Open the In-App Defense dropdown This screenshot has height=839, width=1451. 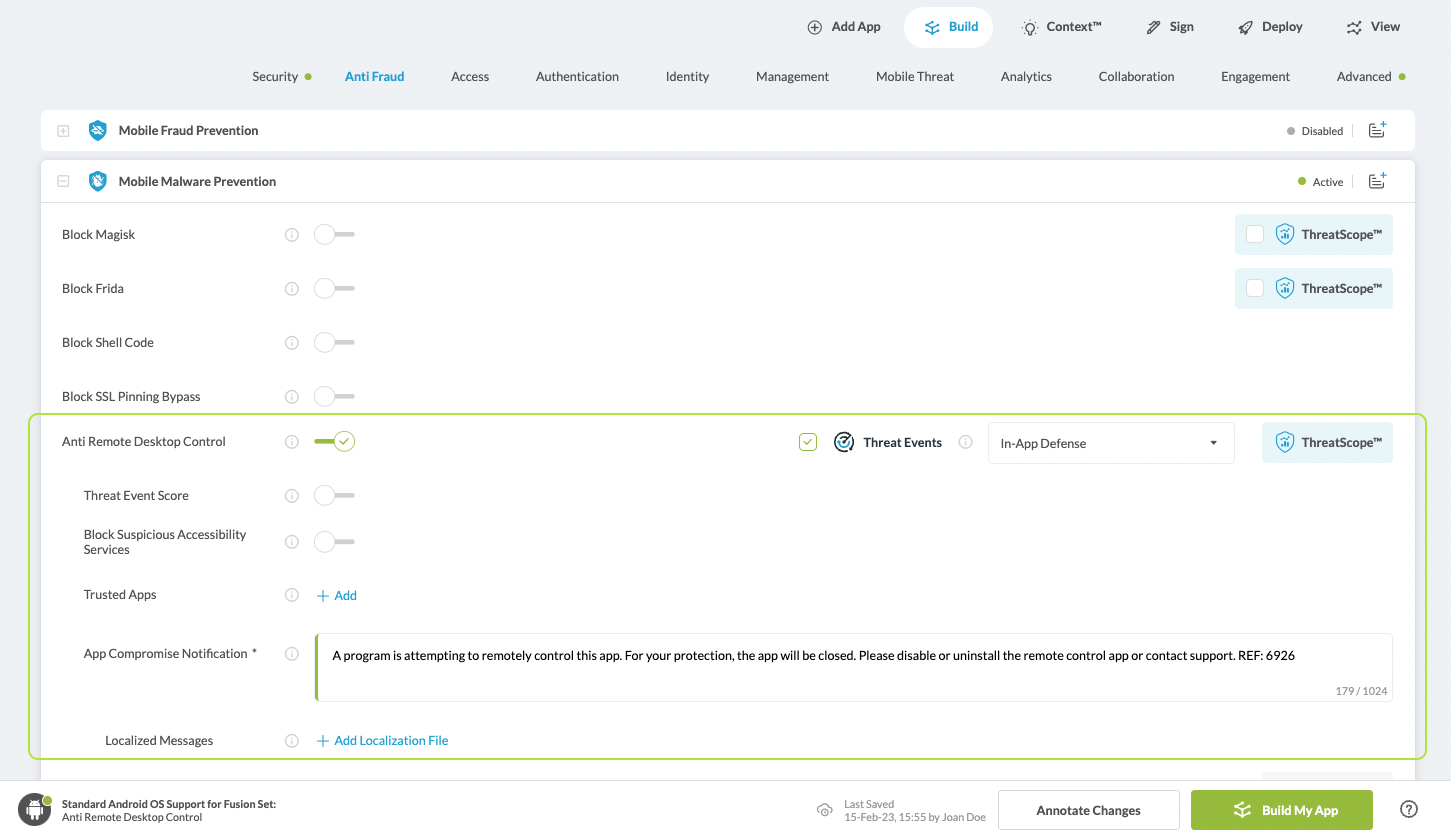click(x=1110, y=443)
